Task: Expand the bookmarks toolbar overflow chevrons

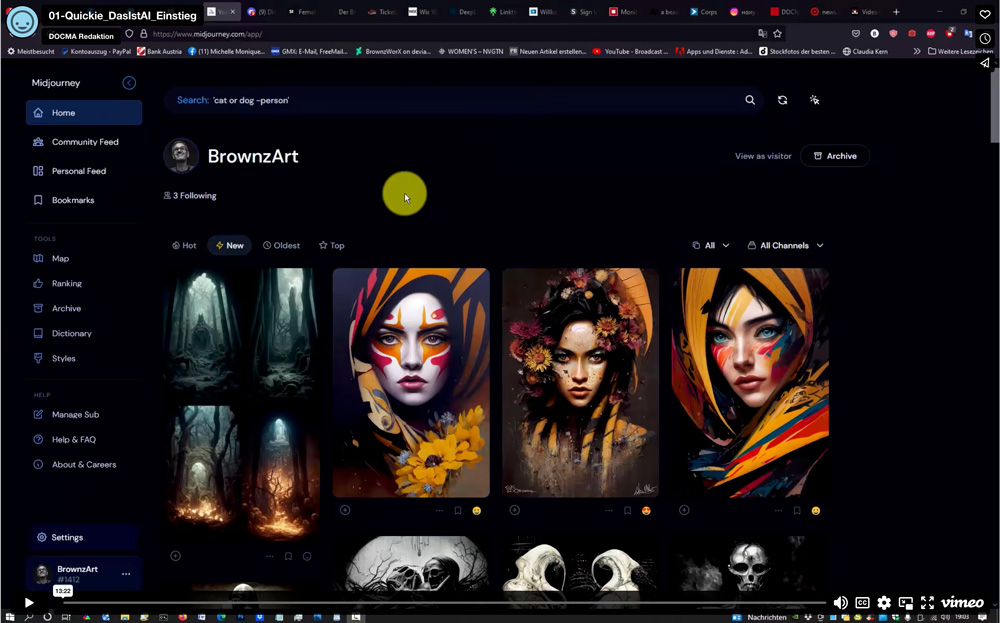Action: tap(916, 51)
